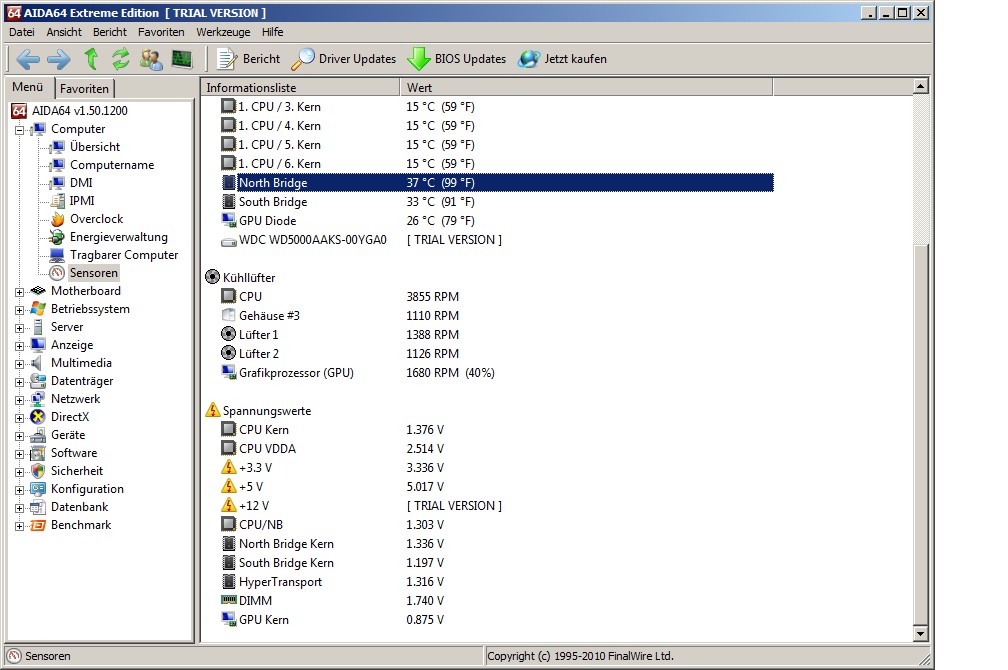Expand the Netzwerk node
Viewport: 1008px width, 670px height.
pos(19,400)
